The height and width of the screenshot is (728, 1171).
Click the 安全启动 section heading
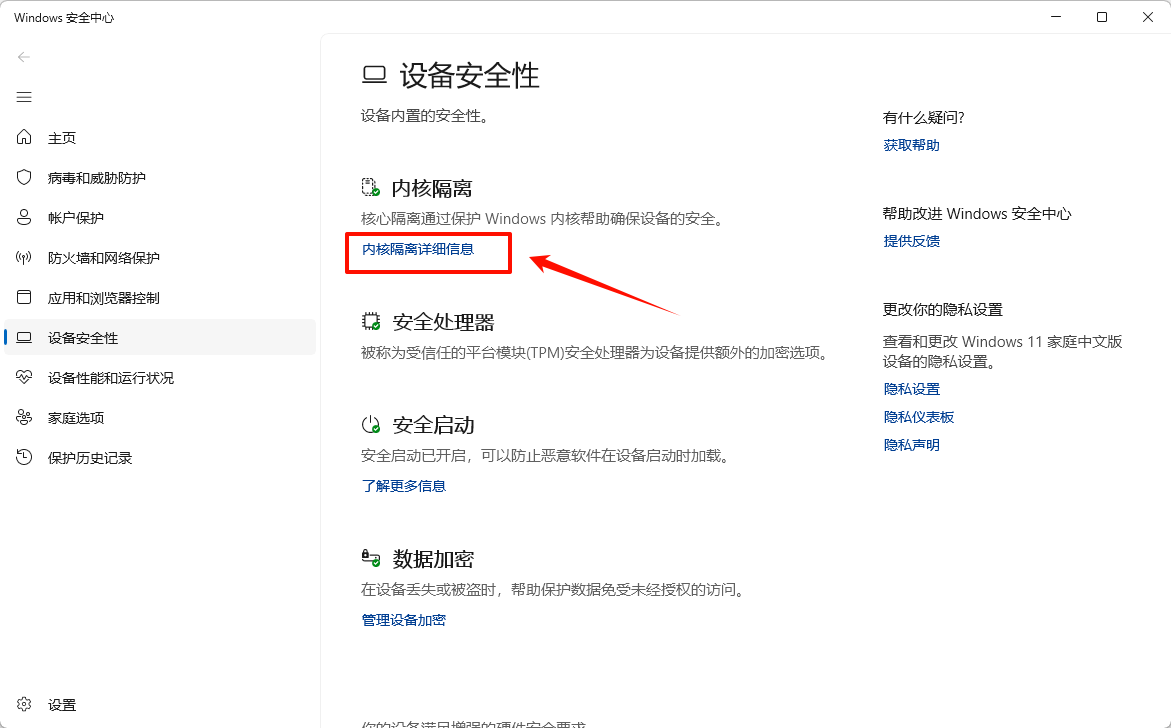[x=433, y=425]
